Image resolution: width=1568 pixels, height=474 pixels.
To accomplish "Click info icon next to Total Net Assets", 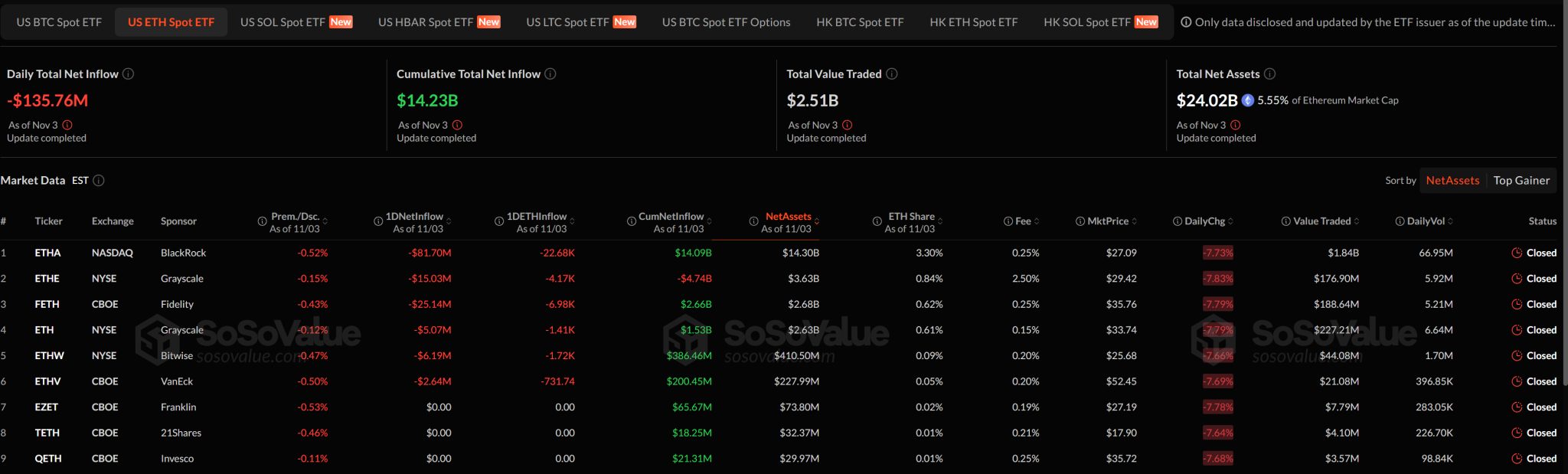I will [x=1269, y=74].
